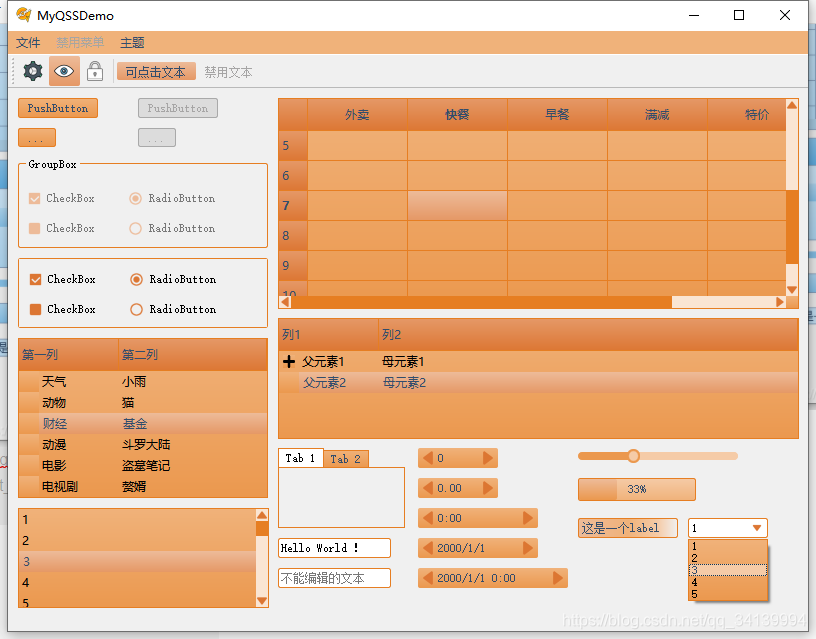
Task: Click the number list's scroll down arrow
Action: pos(262,601)
